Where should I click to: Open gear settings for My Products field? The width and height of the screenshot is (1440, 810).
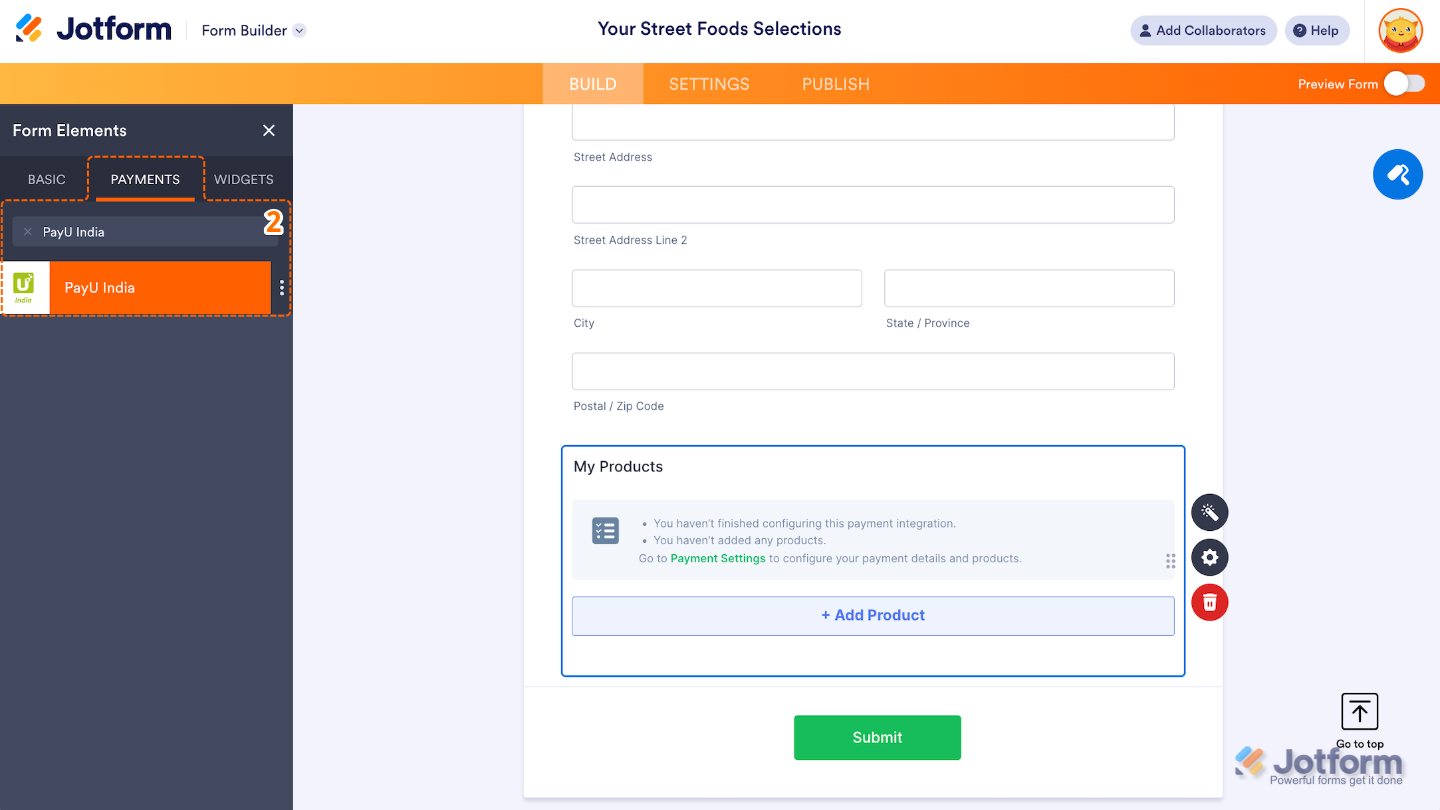[x=1209, y=557]
